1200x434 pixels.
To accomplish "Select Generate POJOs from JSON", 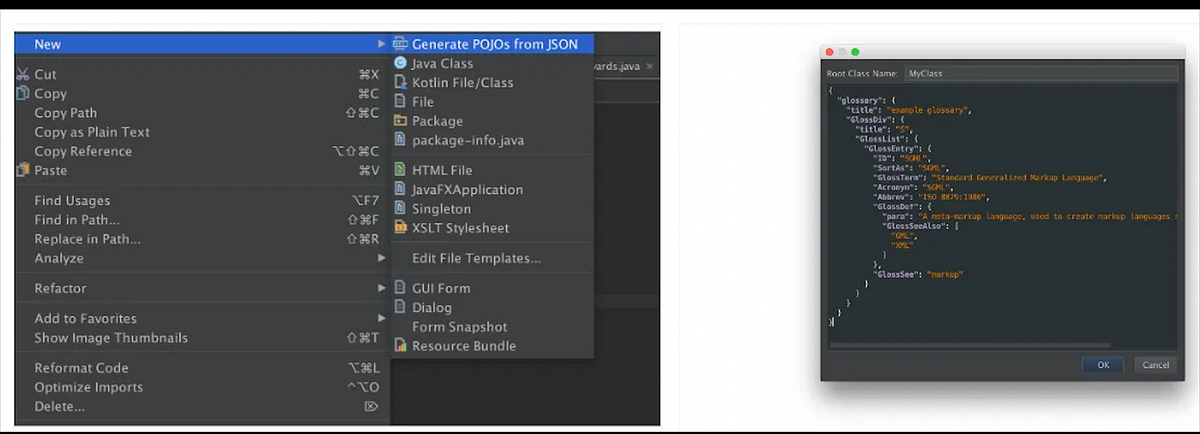I will click(x=492, y=44).
